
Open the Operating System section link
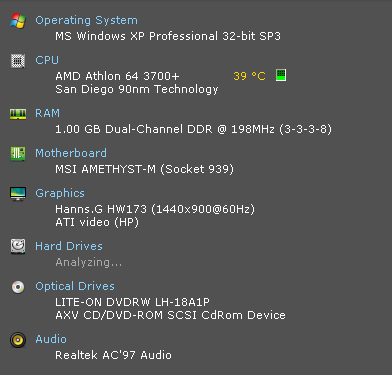pos(86,21)
